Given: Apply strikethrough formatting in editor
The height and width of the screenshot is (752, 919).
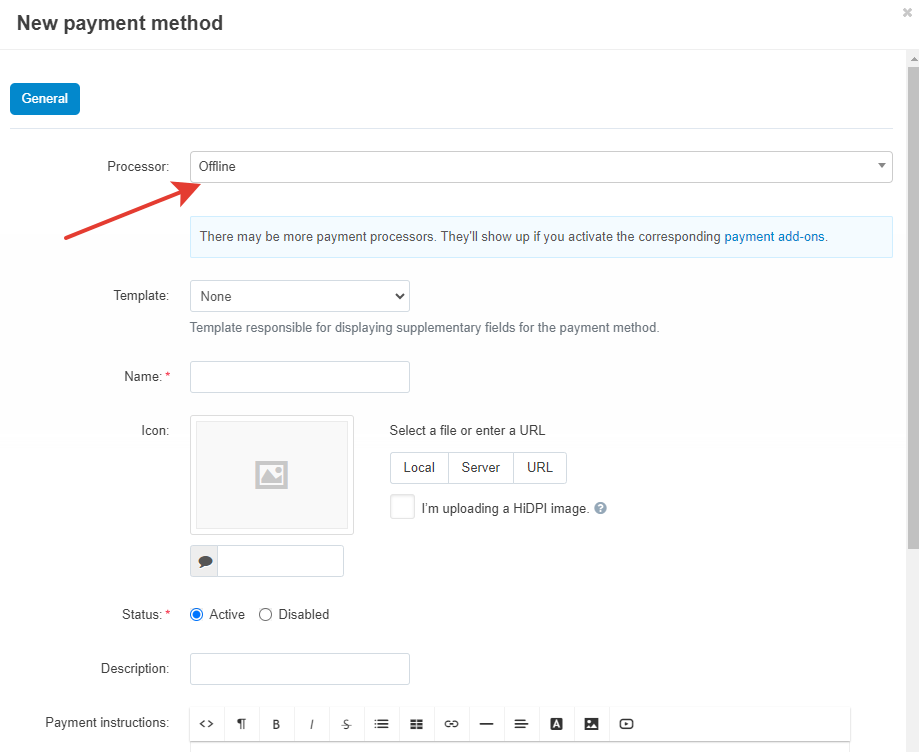Looking at the screenshot, I should (x=346, y=724).
